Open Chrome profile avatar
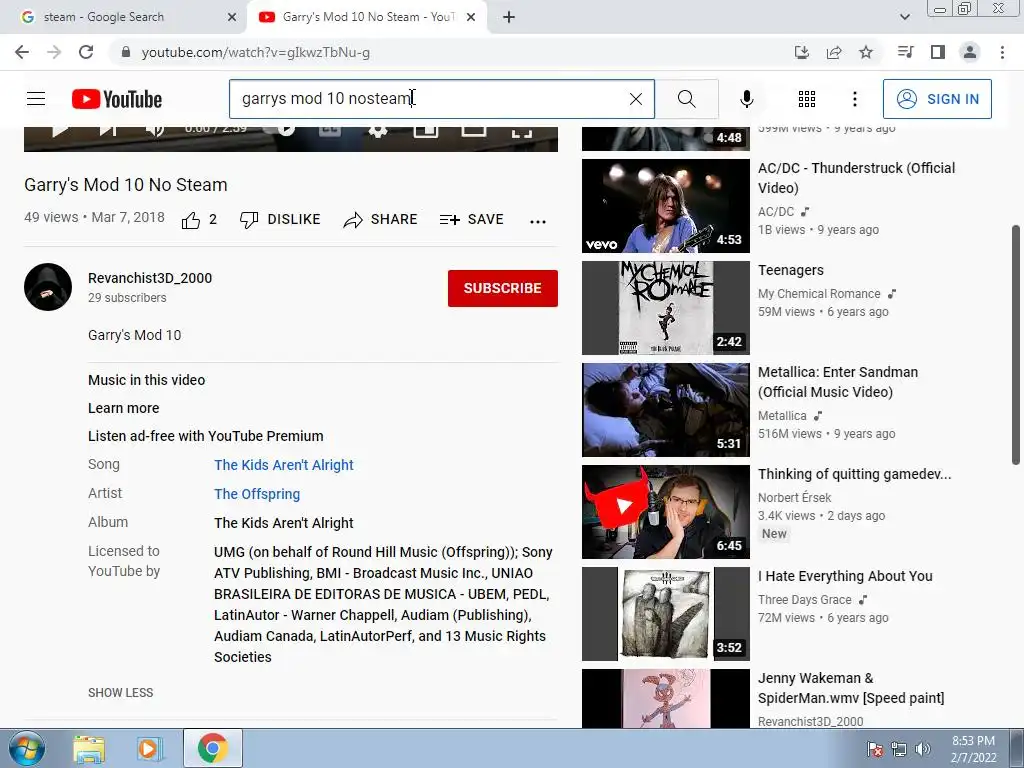Image resolution: width=1024 pixels, height=768 pixels. click(x=970, y=52)
